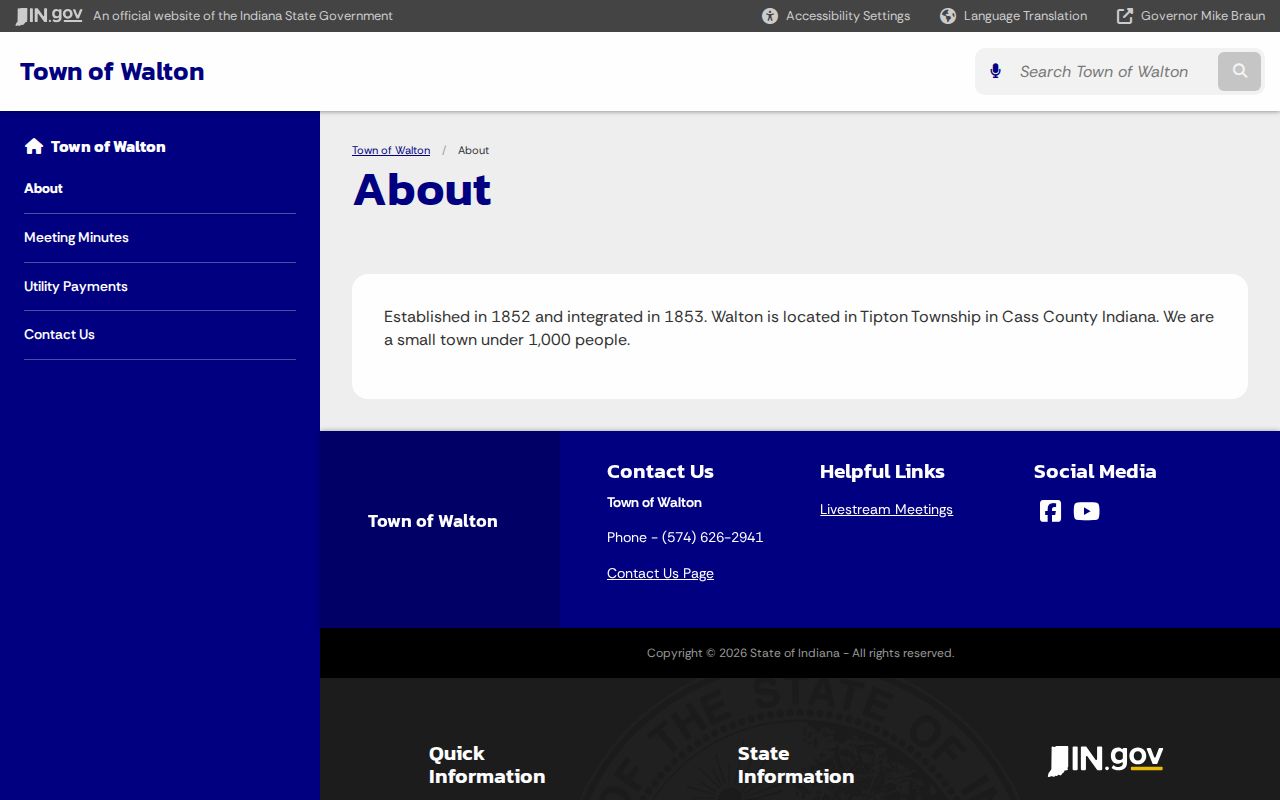Click the IN.gov footer logo
Screen dimensions: 1280x800
coord(1105,760)
